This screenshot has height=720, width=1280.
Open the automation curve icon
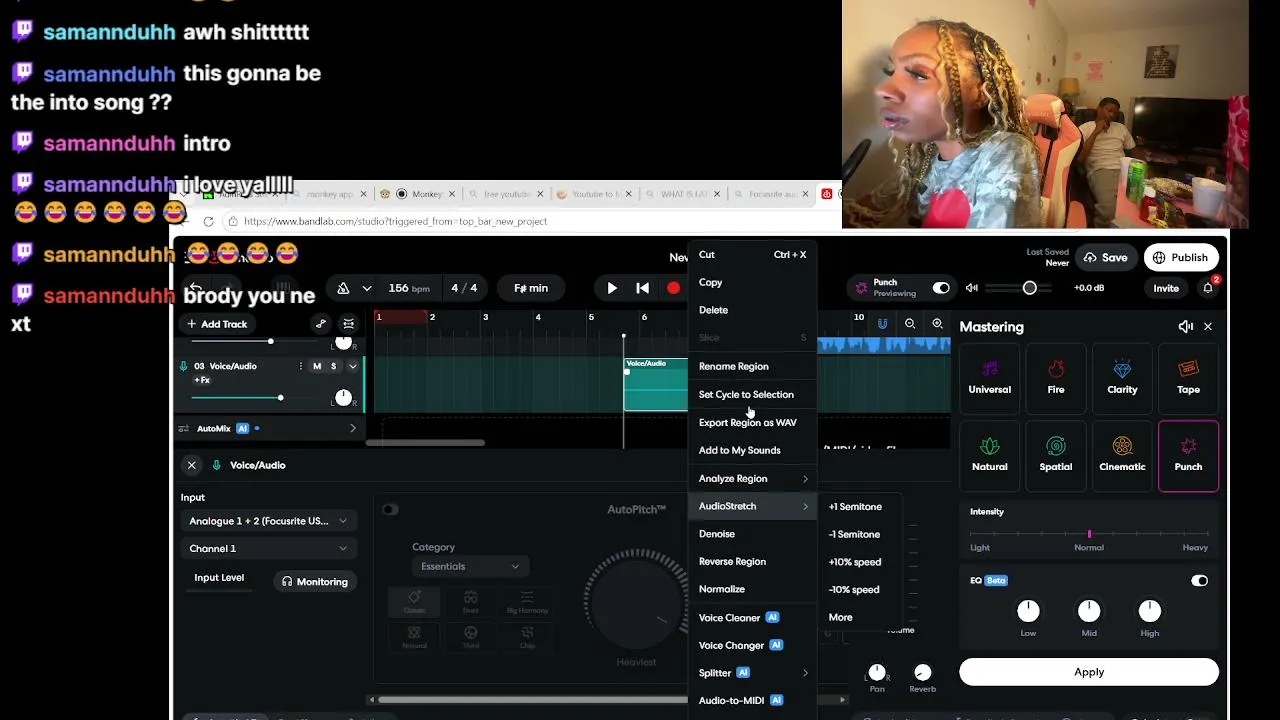point(321,324)
